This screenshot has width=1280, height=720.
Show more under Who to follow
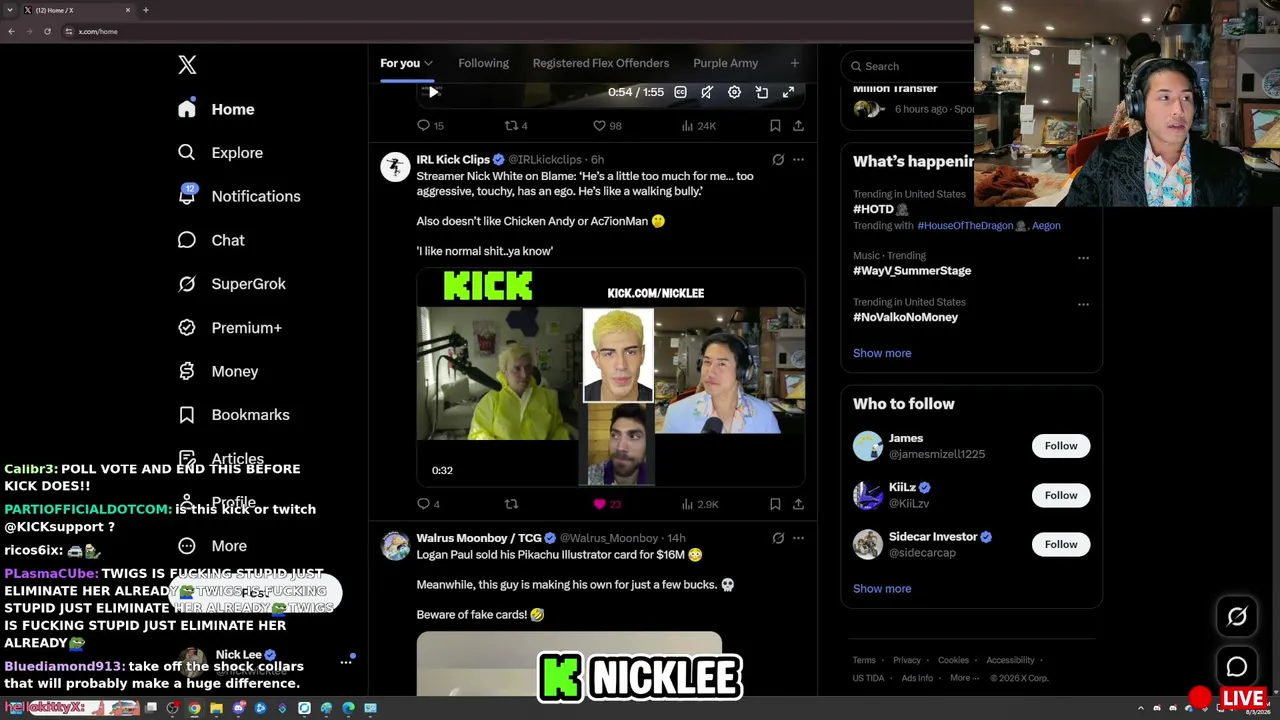pyautogui.click(x=882, y=589)
